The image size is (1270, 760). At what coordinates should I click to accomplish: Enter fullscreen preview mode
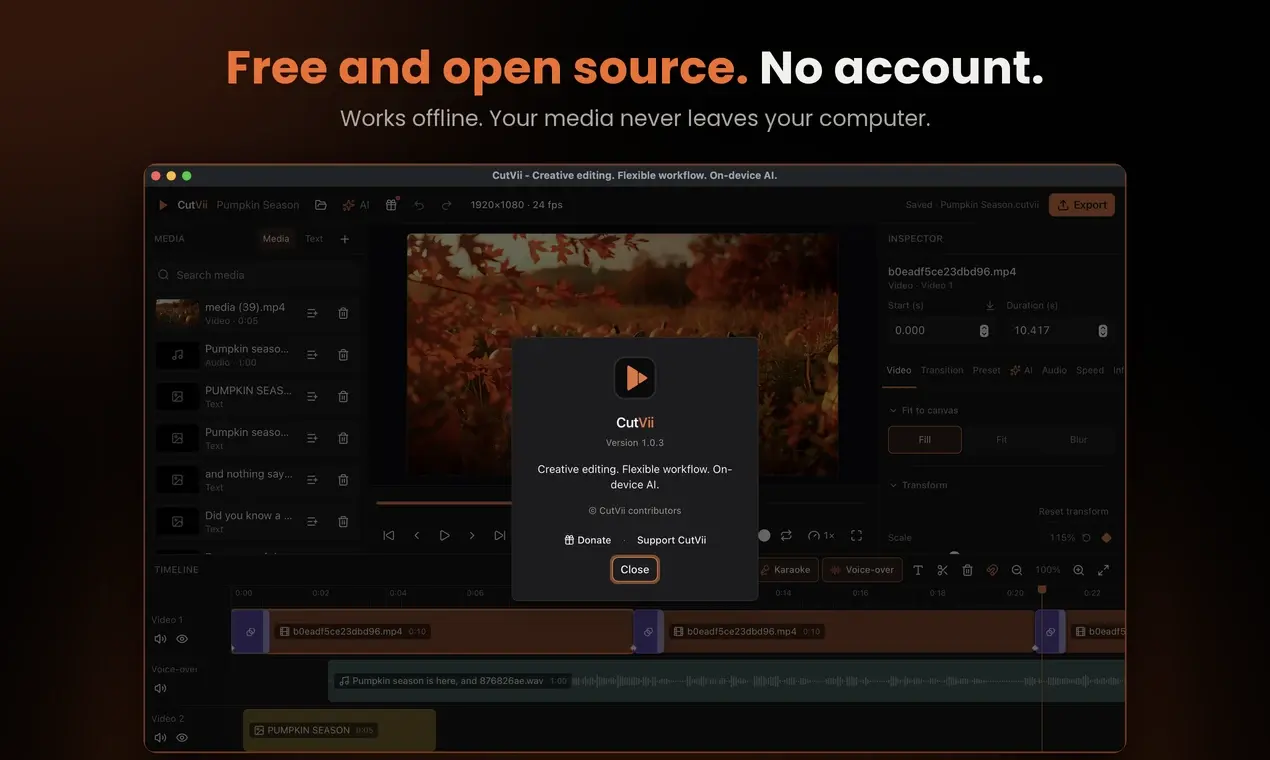click(856, 536)
